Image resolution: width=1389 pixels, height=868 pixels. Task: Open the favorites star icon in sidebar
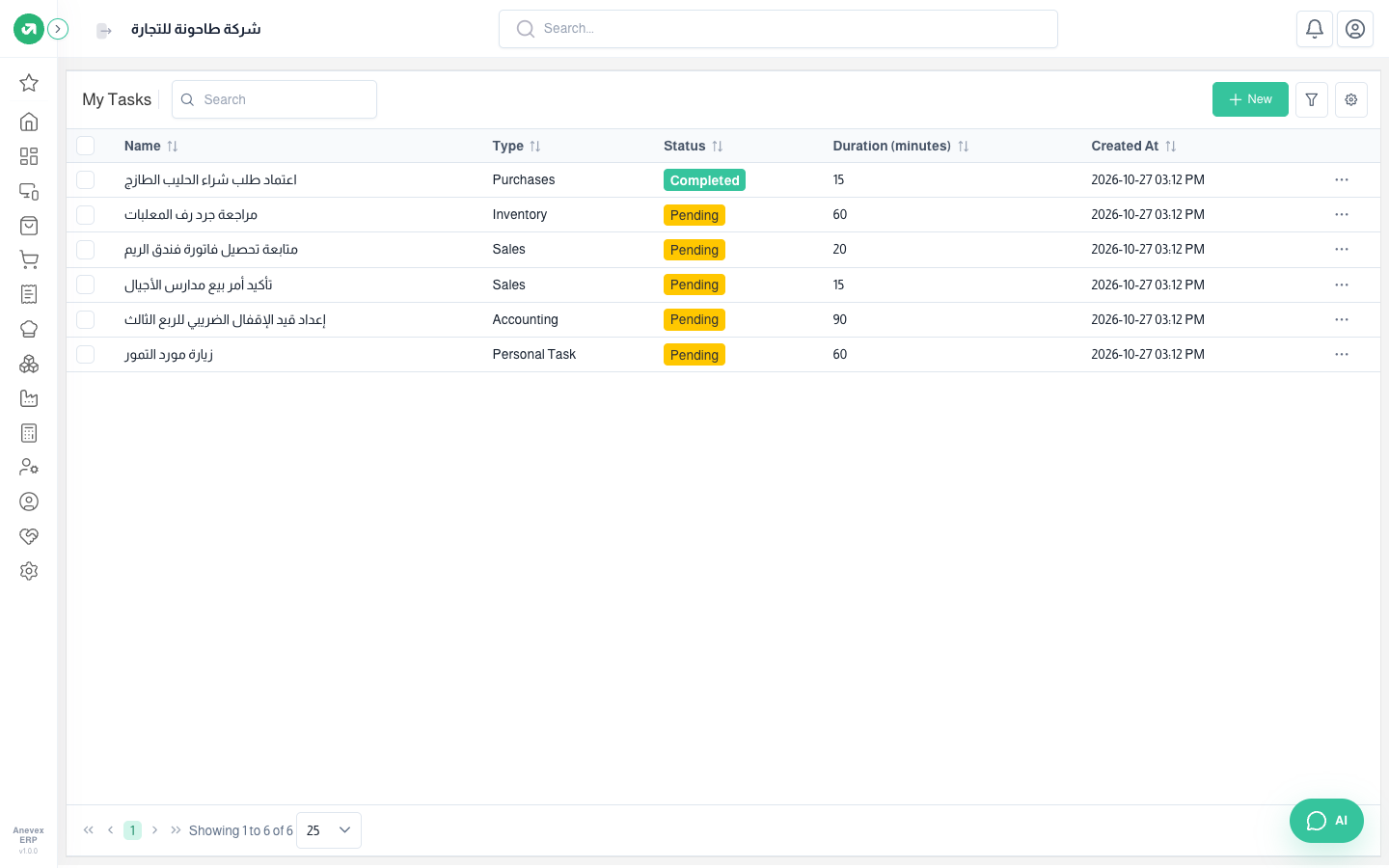coord(29,83)
